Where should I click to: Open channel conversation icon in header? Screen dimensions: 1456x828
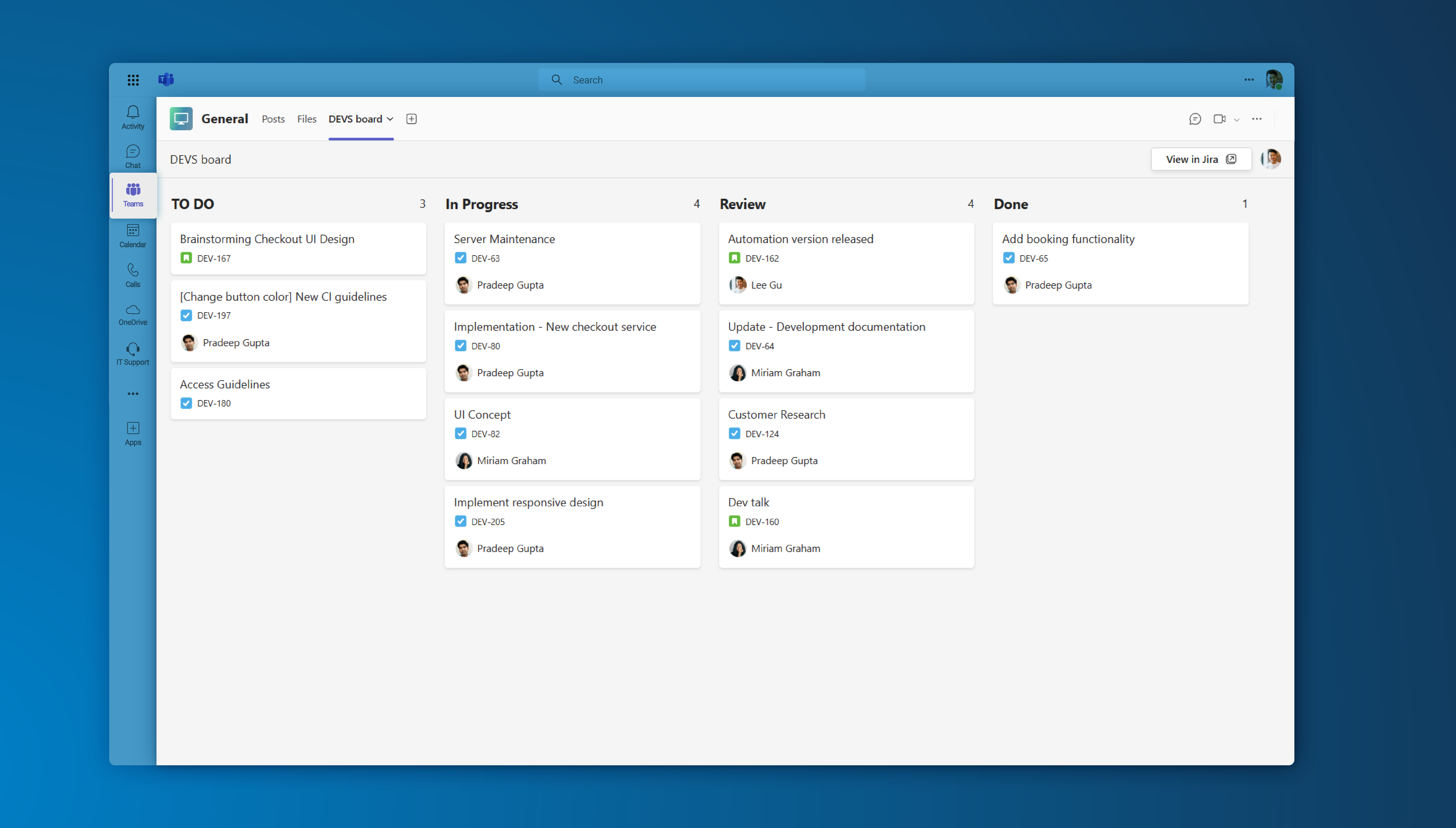(x=1195, y=119)
